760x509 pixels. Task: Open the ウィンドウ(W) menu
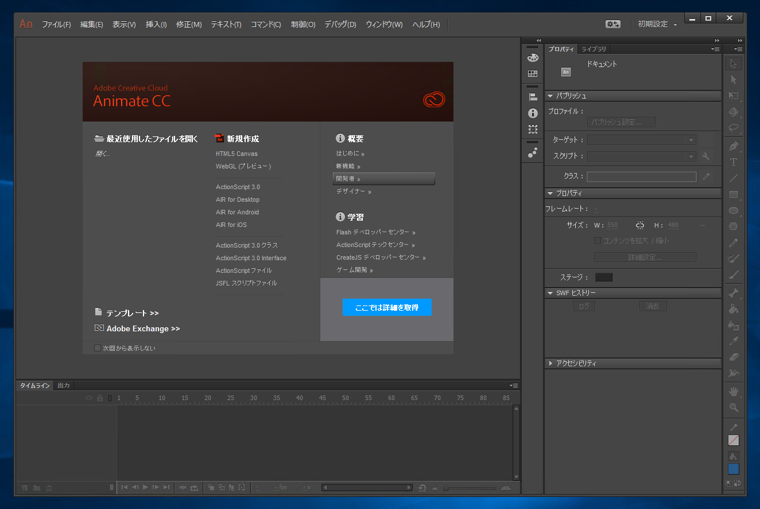pyautogui.click(x=384, y=24)
